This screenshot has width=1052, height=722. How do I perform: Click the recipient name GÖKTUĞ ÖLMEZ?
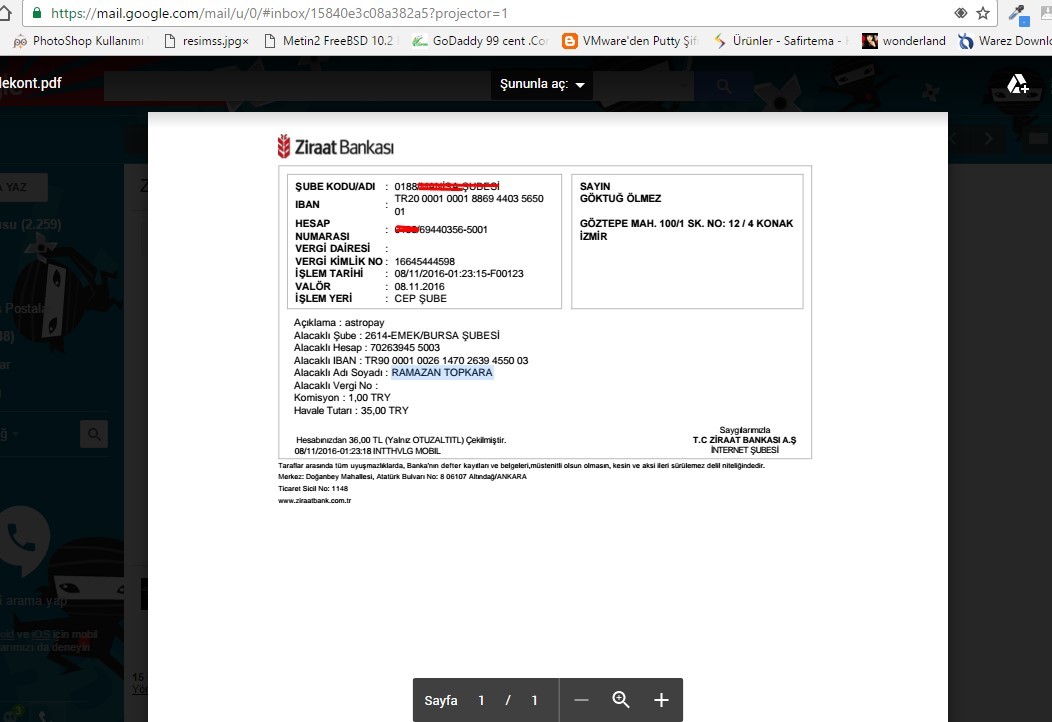(x=621, y=198)
